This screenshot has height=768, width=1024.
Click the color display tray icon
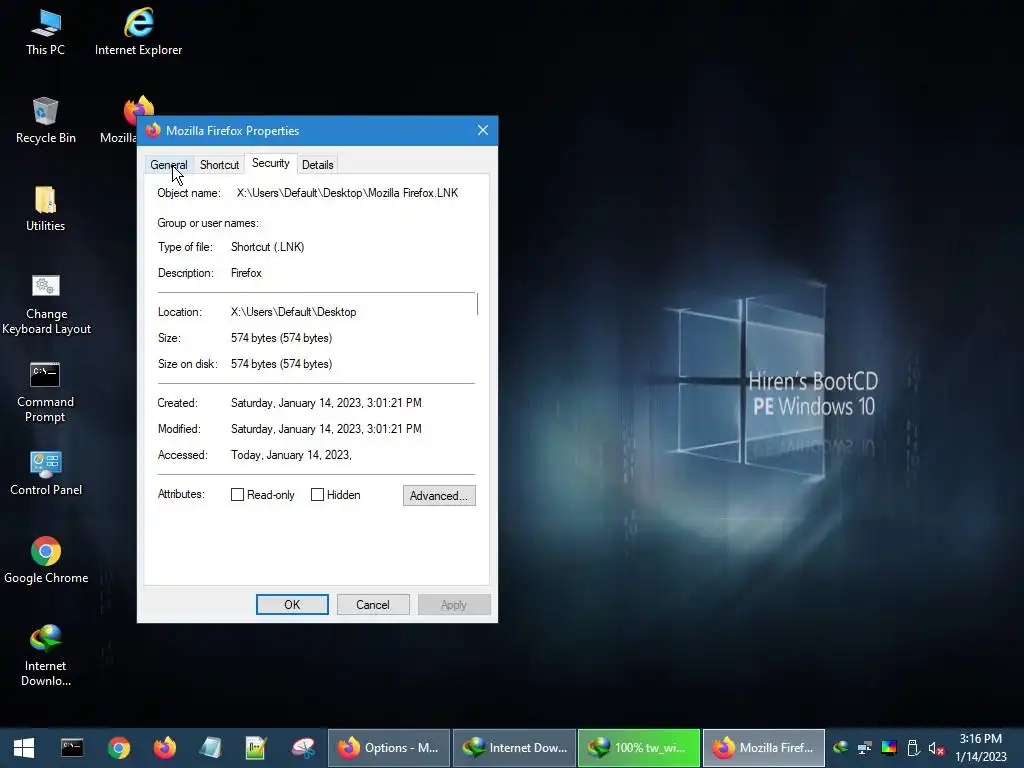889,748
